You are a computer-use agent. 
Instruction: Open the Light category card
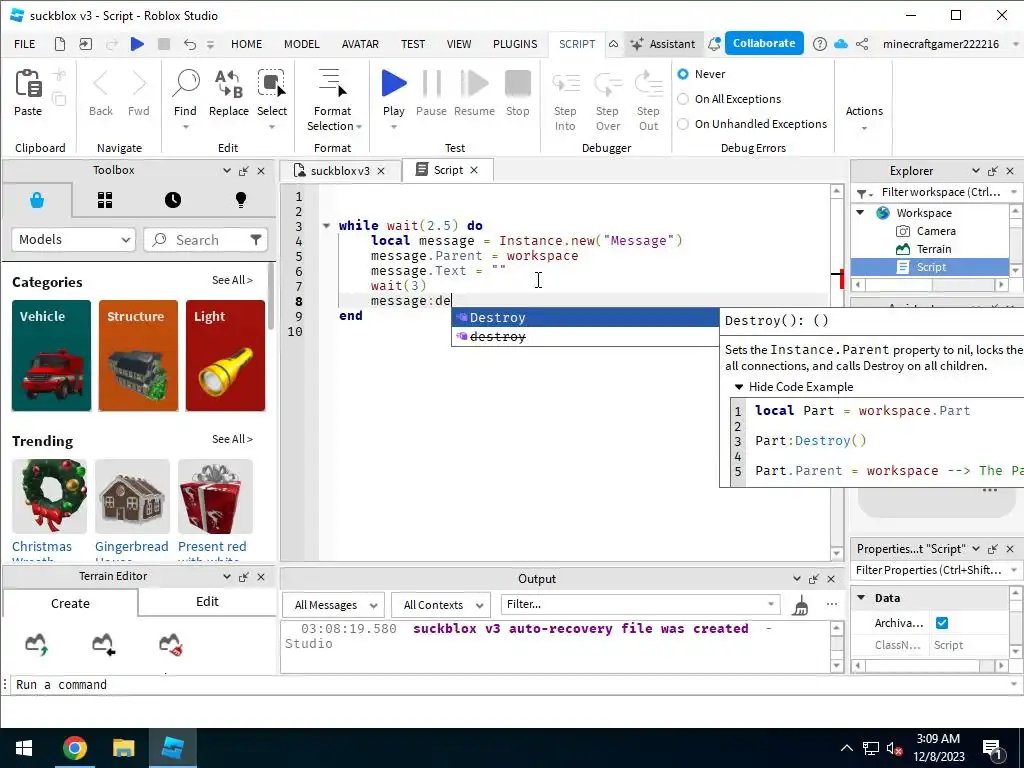(225, 355)
